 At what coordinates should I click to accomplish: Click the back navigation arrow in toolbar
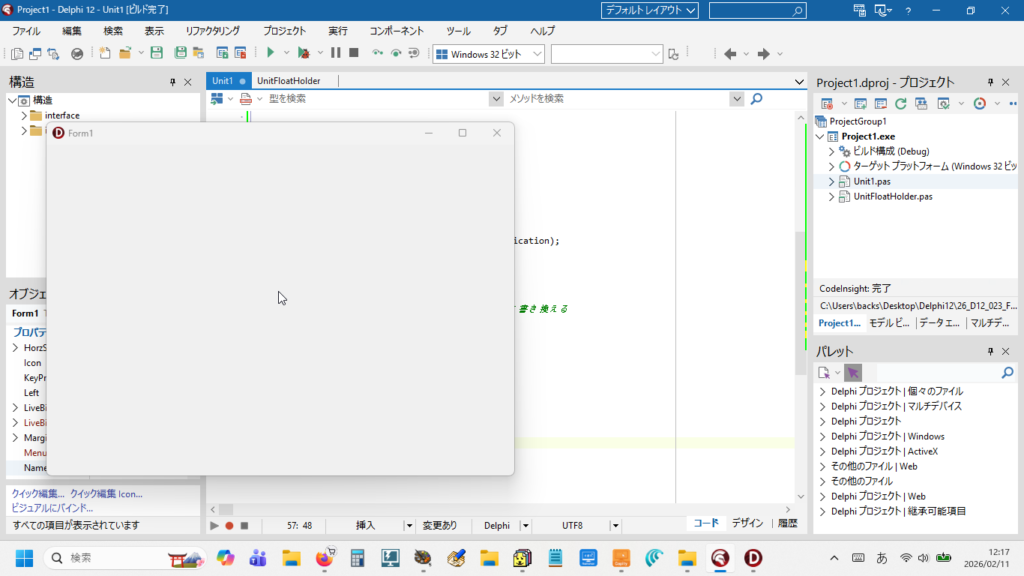730,54
